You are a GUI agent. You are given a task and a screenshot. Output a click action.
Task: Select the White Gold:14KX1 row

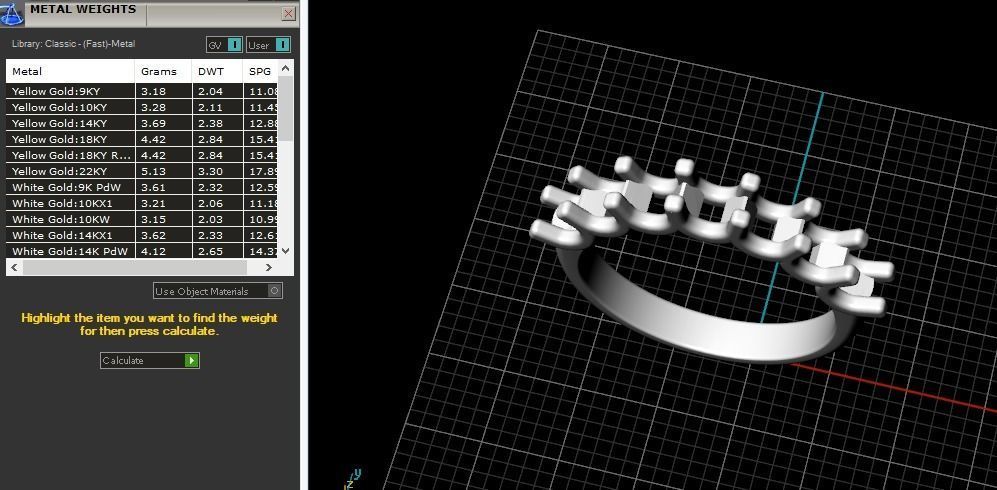coord(142,235)
